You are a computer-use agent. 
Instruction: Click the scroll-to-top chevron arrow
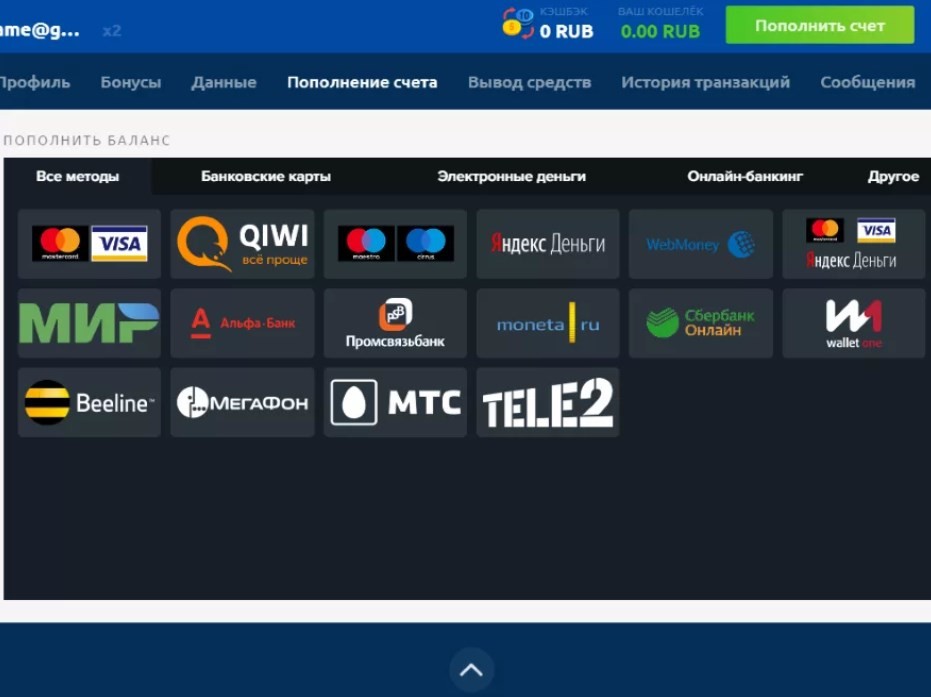pos(471,670)
